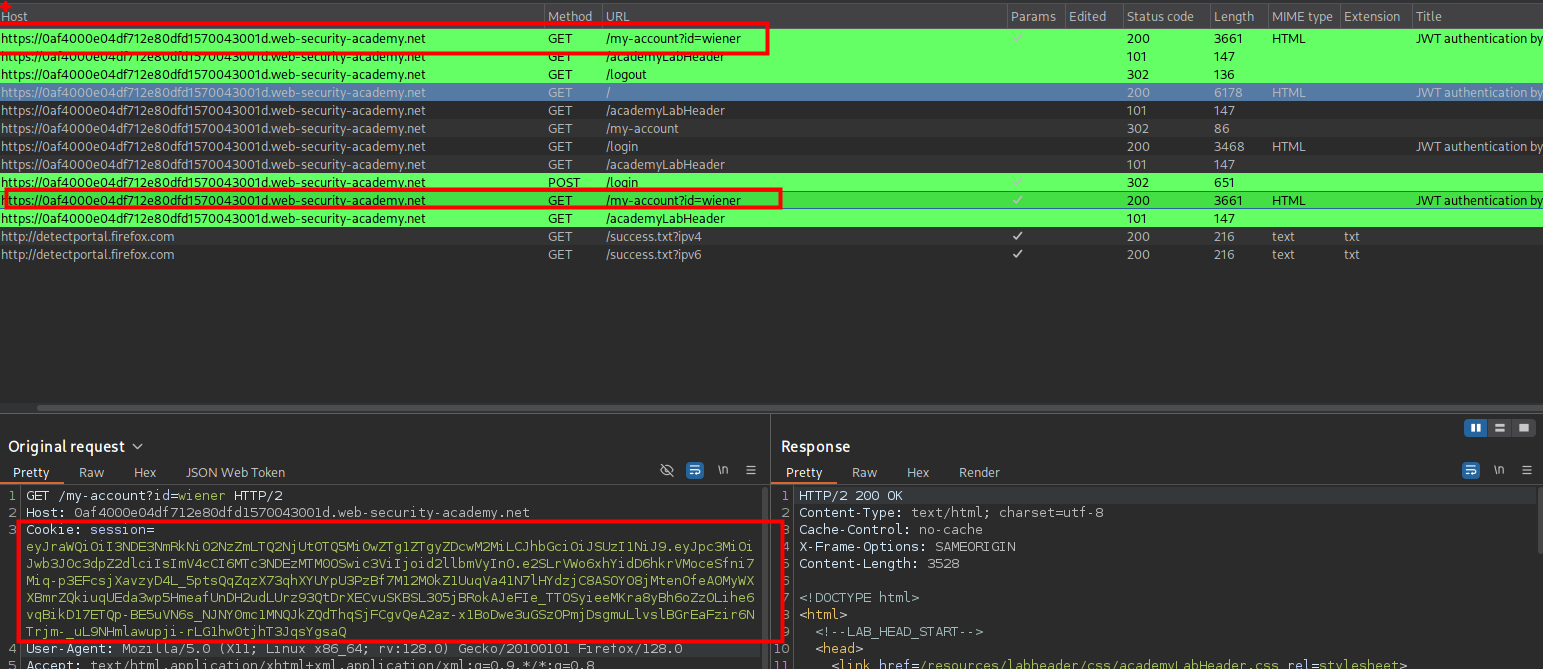Open the Response editor options menu

tap(1526, 470)
